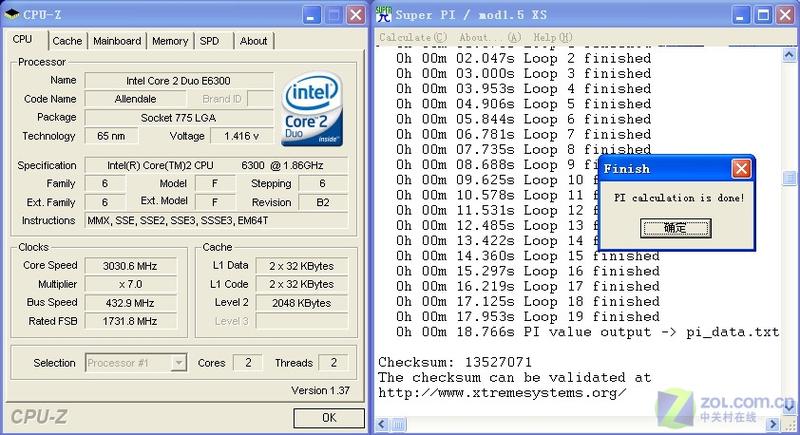Click the 确定 button in Finish dialog
The height and width of the screenshot is (435, 800).
(676, 228)
